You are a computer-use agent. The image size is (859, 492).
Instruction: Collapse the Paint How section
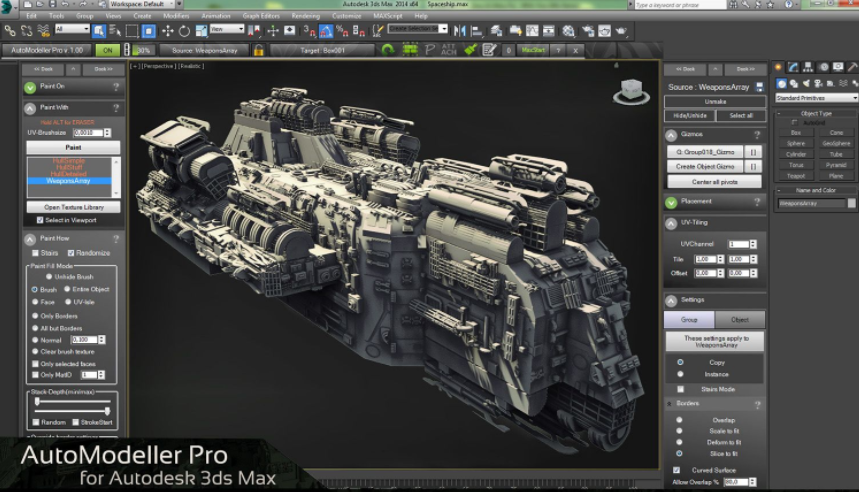pos(30,239)
